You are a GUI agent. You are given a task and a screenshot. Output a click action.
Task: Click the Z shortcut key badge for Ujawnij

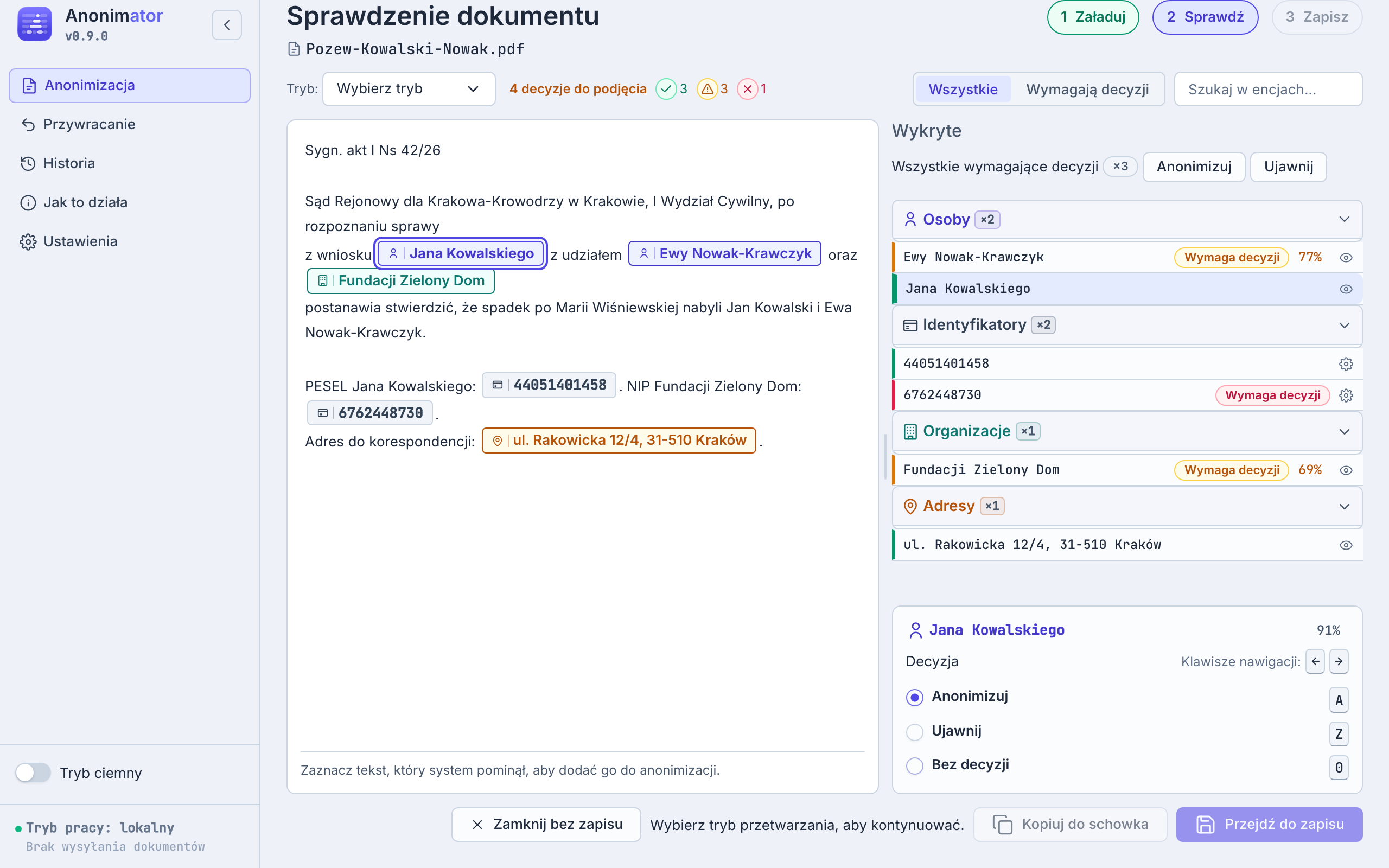click(1339, 733)
